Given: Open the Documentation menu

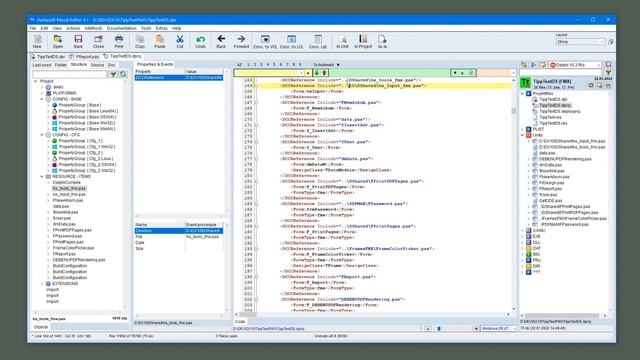Looking at the screenshot, I should (x=121, y=28).
